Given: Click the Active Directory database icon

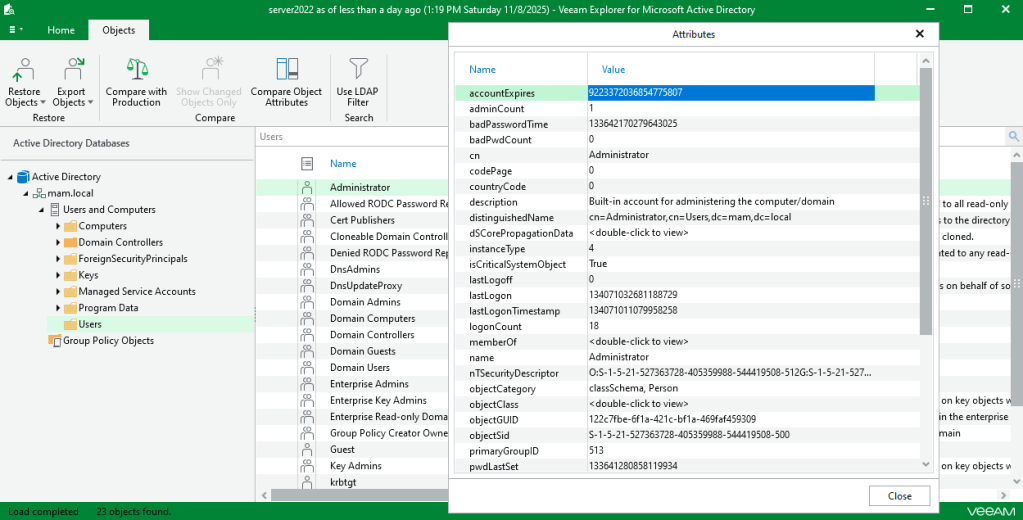Looking at the screenshot, I should tap(23, 177).
